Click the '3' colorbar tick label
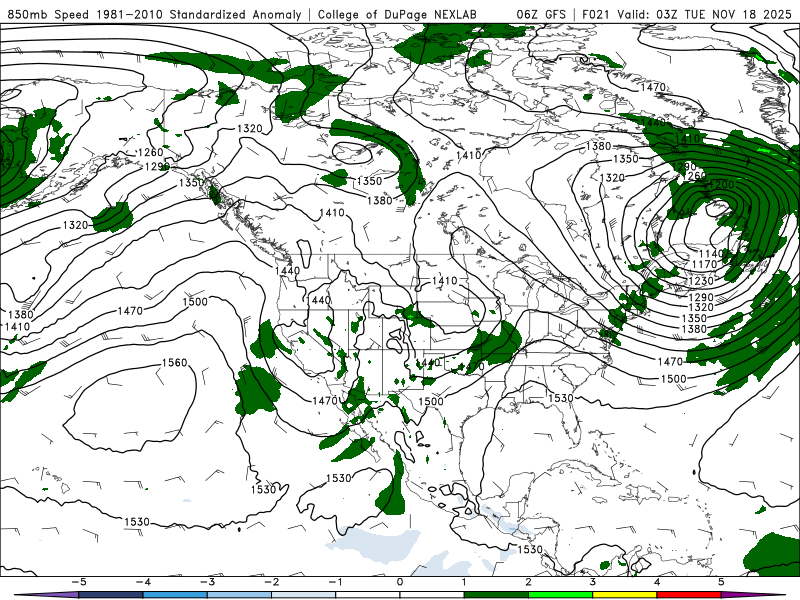Image resolution: width=800 pixels, height=600 pixels. pos(593,582)
